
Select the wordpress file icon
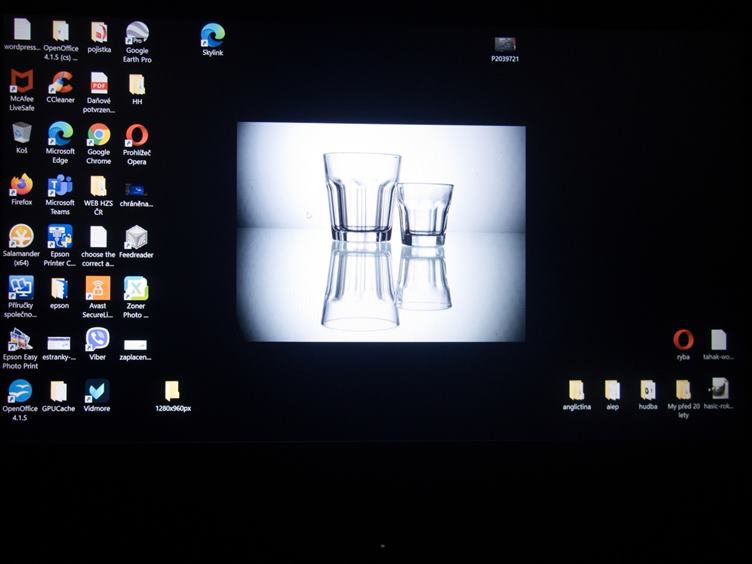(22, 30)
